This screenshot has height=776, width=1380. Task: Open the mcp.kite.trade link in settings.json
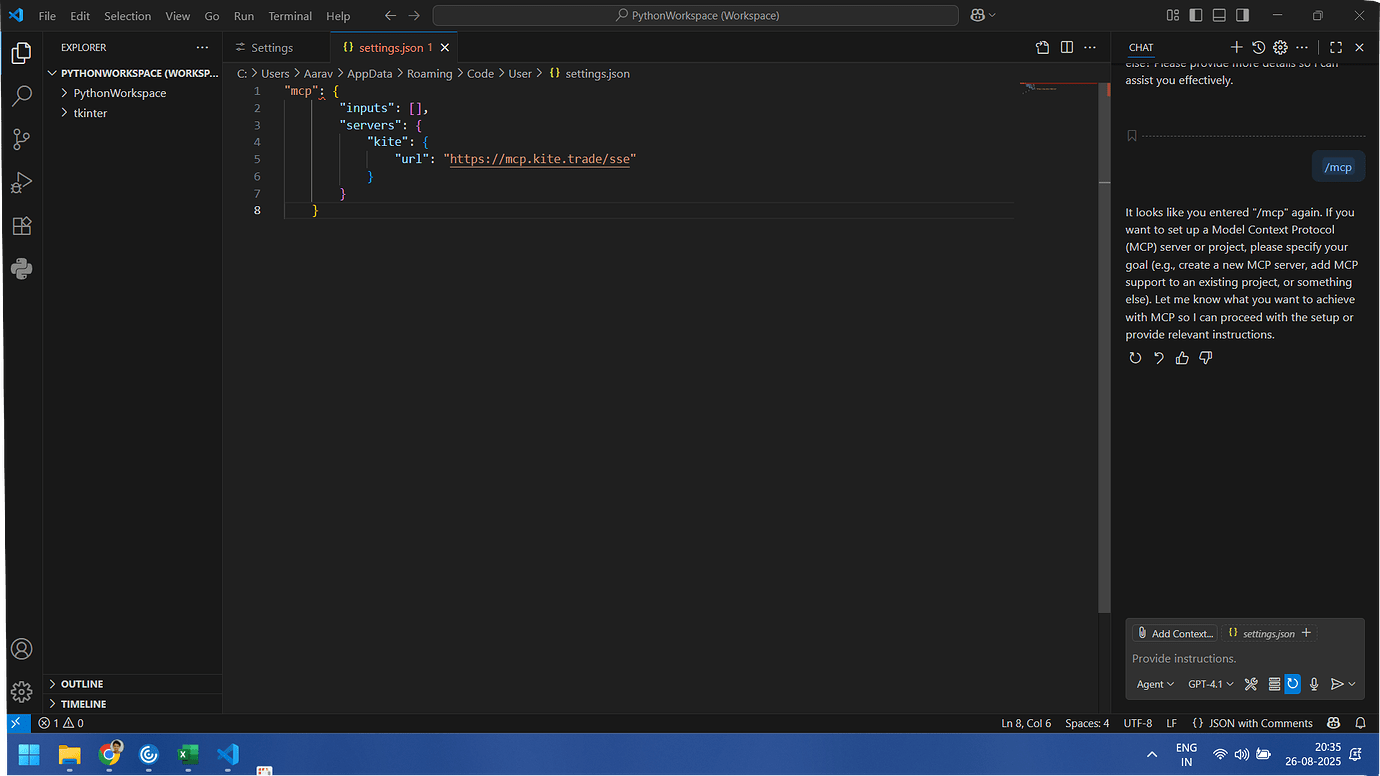540,158
